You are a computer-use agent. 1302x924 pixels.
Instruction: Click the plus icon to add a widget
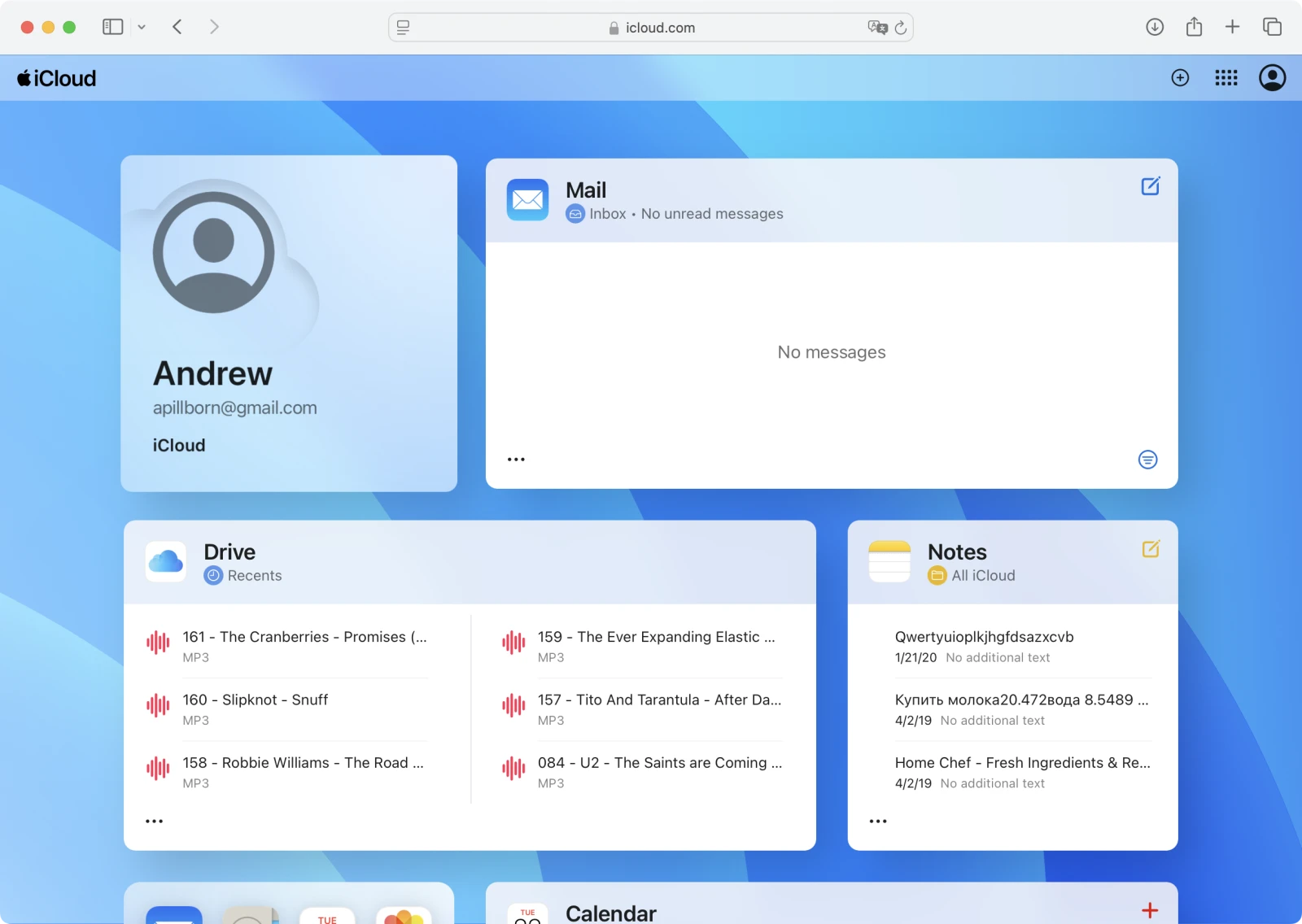pos(1180,77)
